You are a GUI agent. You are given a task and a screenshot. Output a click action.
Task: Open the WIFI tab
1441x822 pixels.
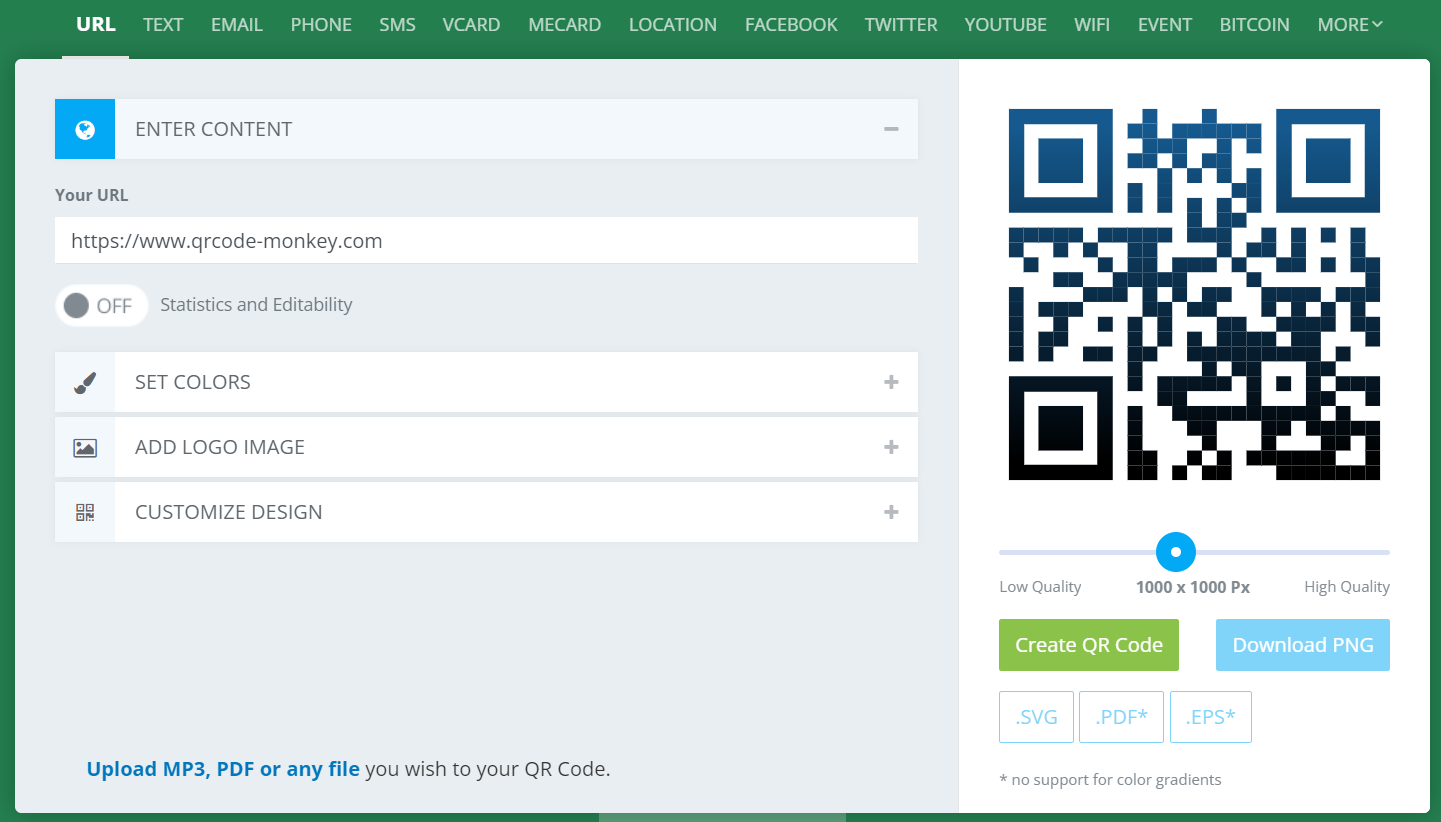[x=1092, y=25]
